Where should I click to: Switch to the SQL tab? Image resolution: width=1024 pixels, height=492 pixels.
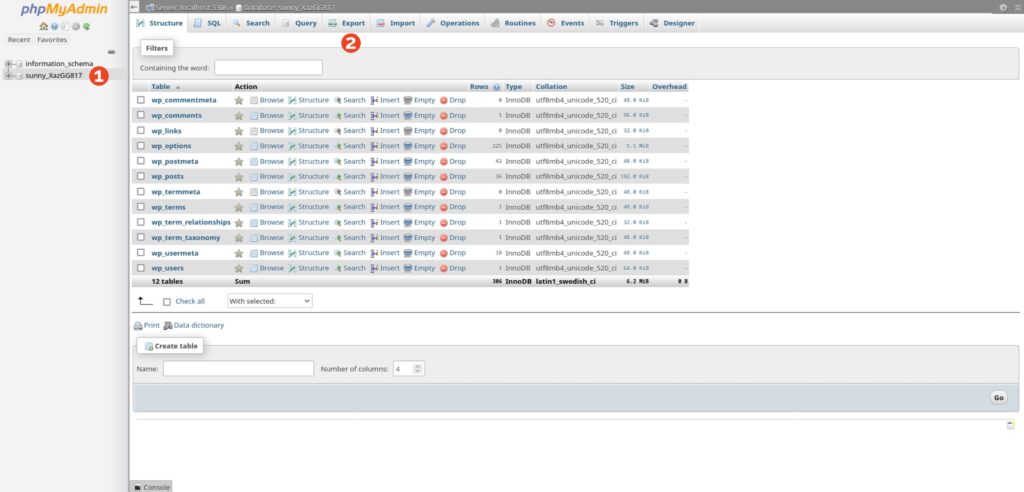click(208, 23)
